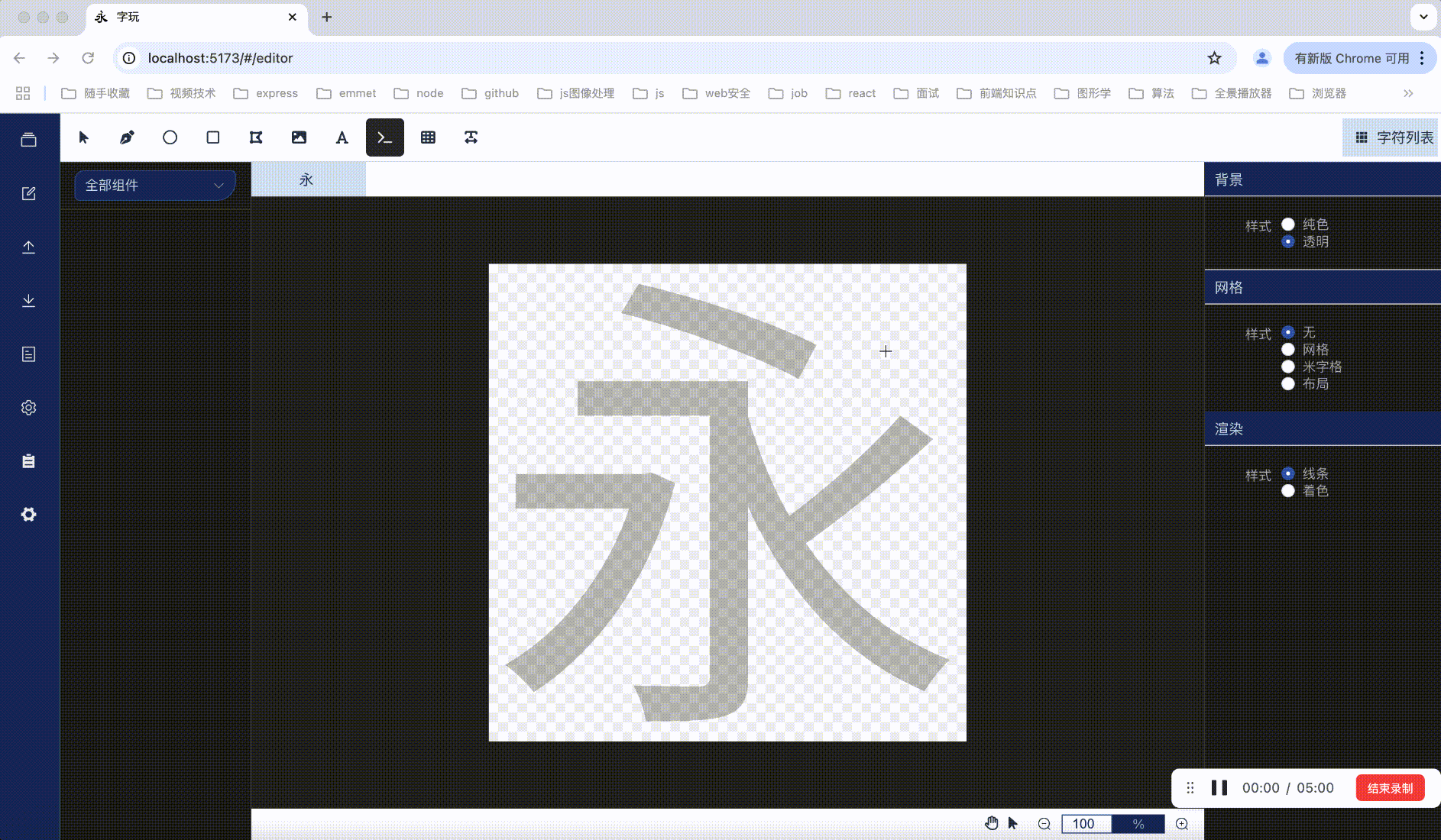Viewport: 1441px width, 840px height.
Task: Click 结束录制 to stop recording
Action: 1391,788
